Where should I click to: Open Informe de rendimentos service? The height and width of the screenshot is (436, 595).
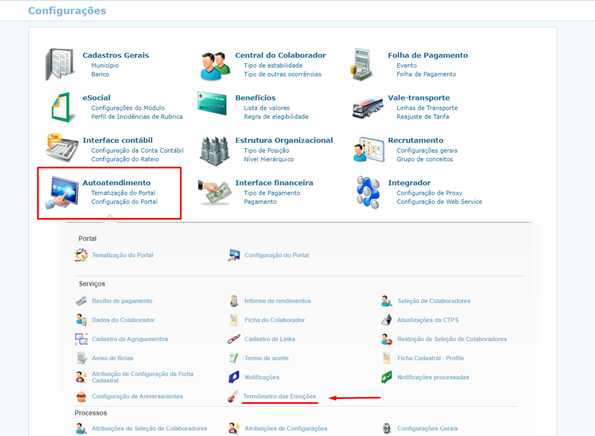tap(277, 301)
